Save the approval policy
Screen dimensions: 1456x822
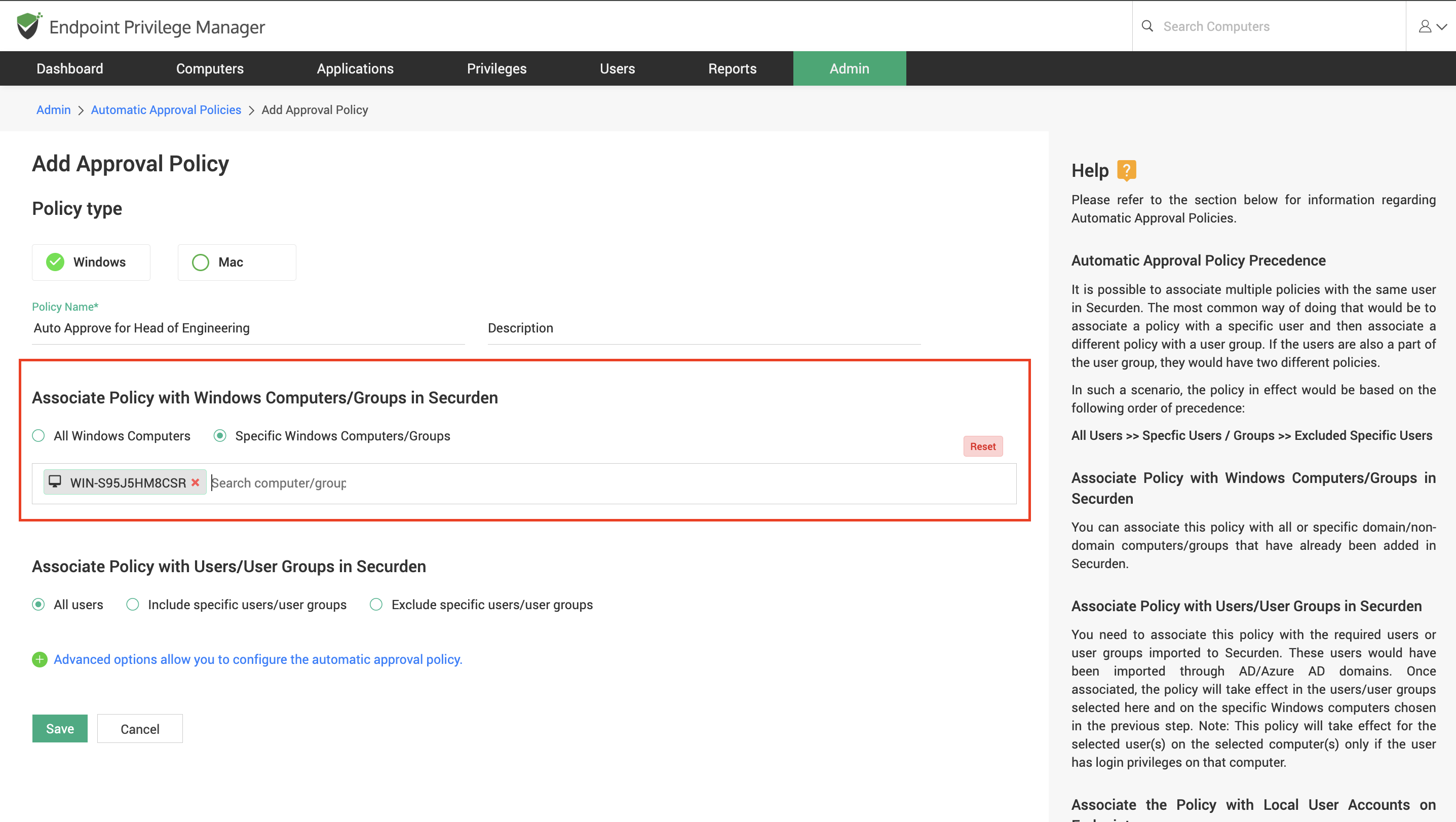click(60, 728)
